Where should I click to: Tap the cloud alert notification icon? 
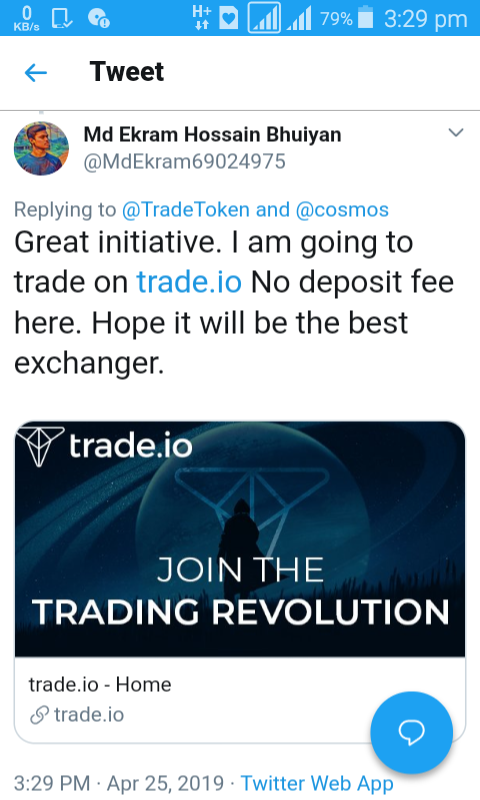pos(98,19)
